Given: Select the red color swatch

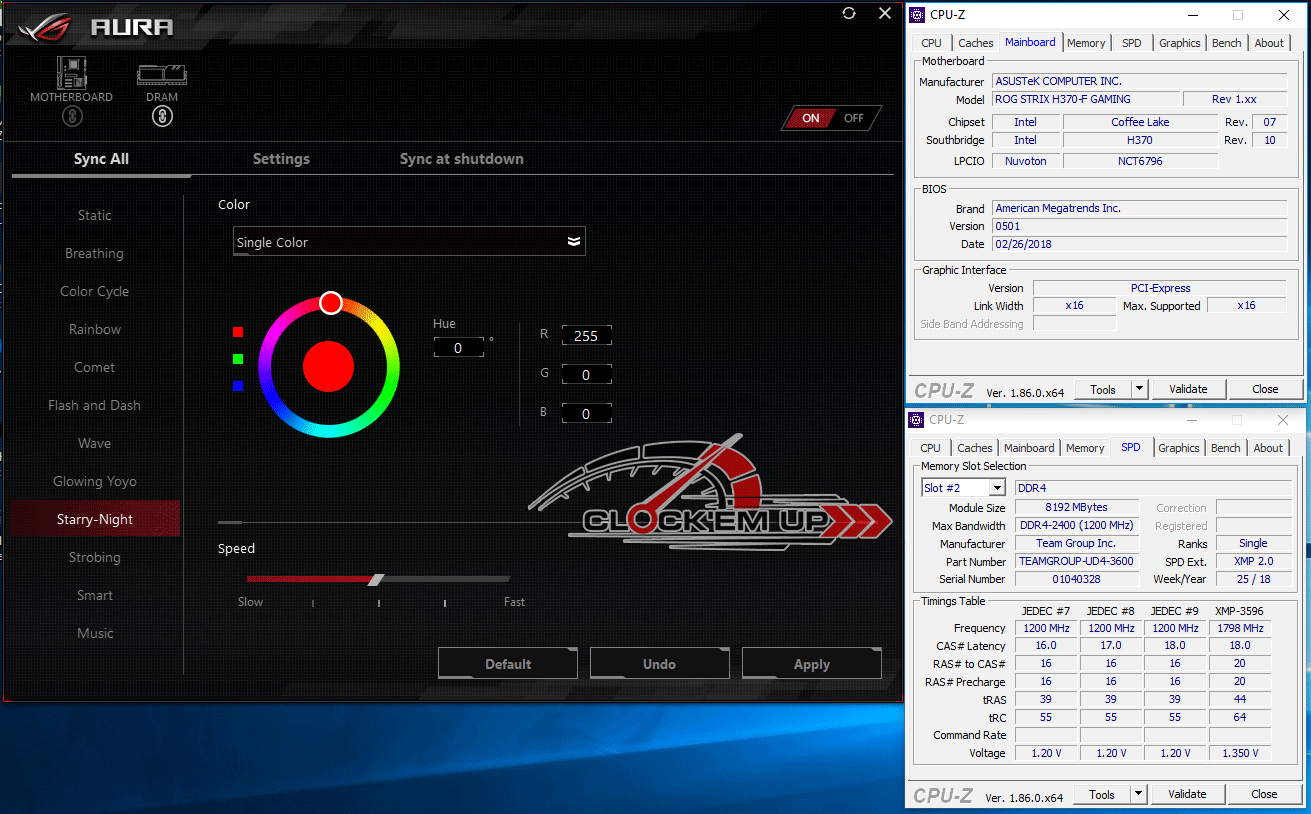Looking at the screenshot, I should (238, 332).
